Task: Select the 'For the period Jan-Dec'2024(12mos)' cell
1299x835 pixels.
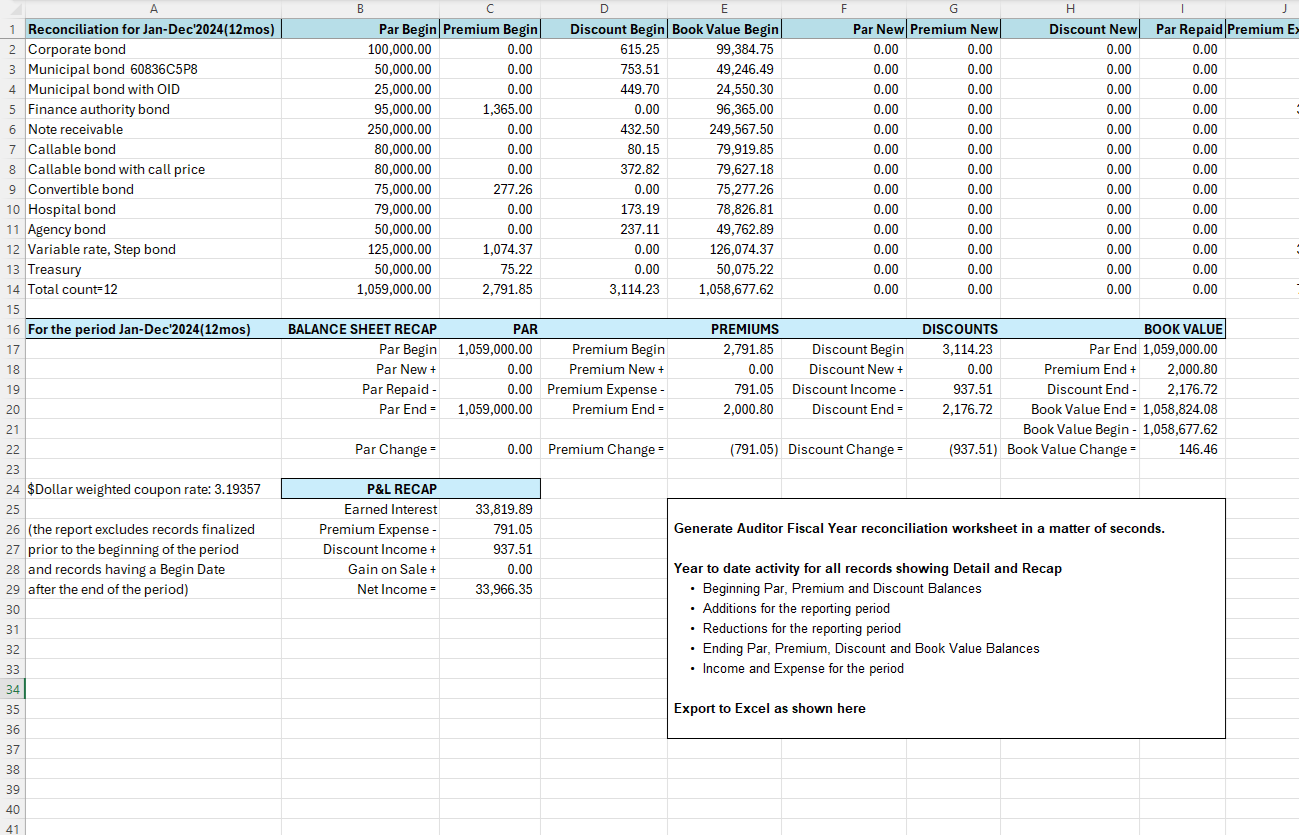Action: [153, 329]
